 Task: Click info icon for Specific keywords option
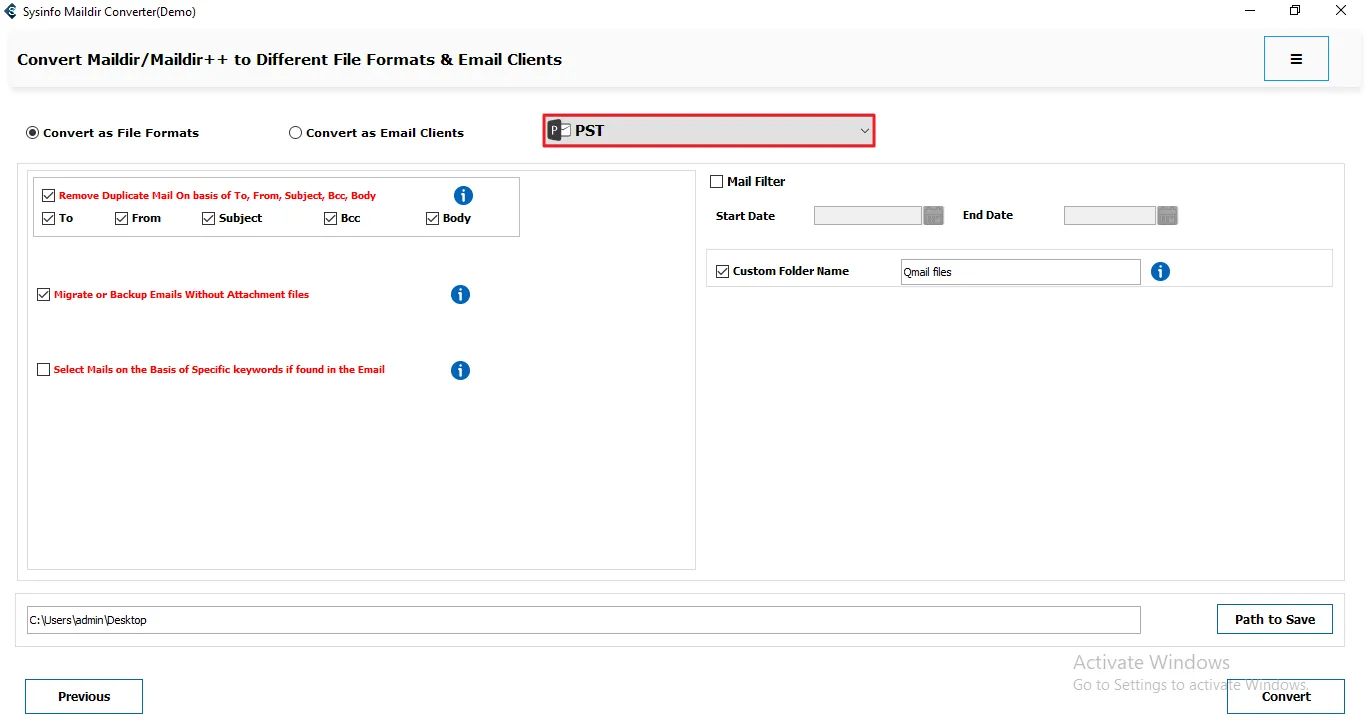coord(460,371)
